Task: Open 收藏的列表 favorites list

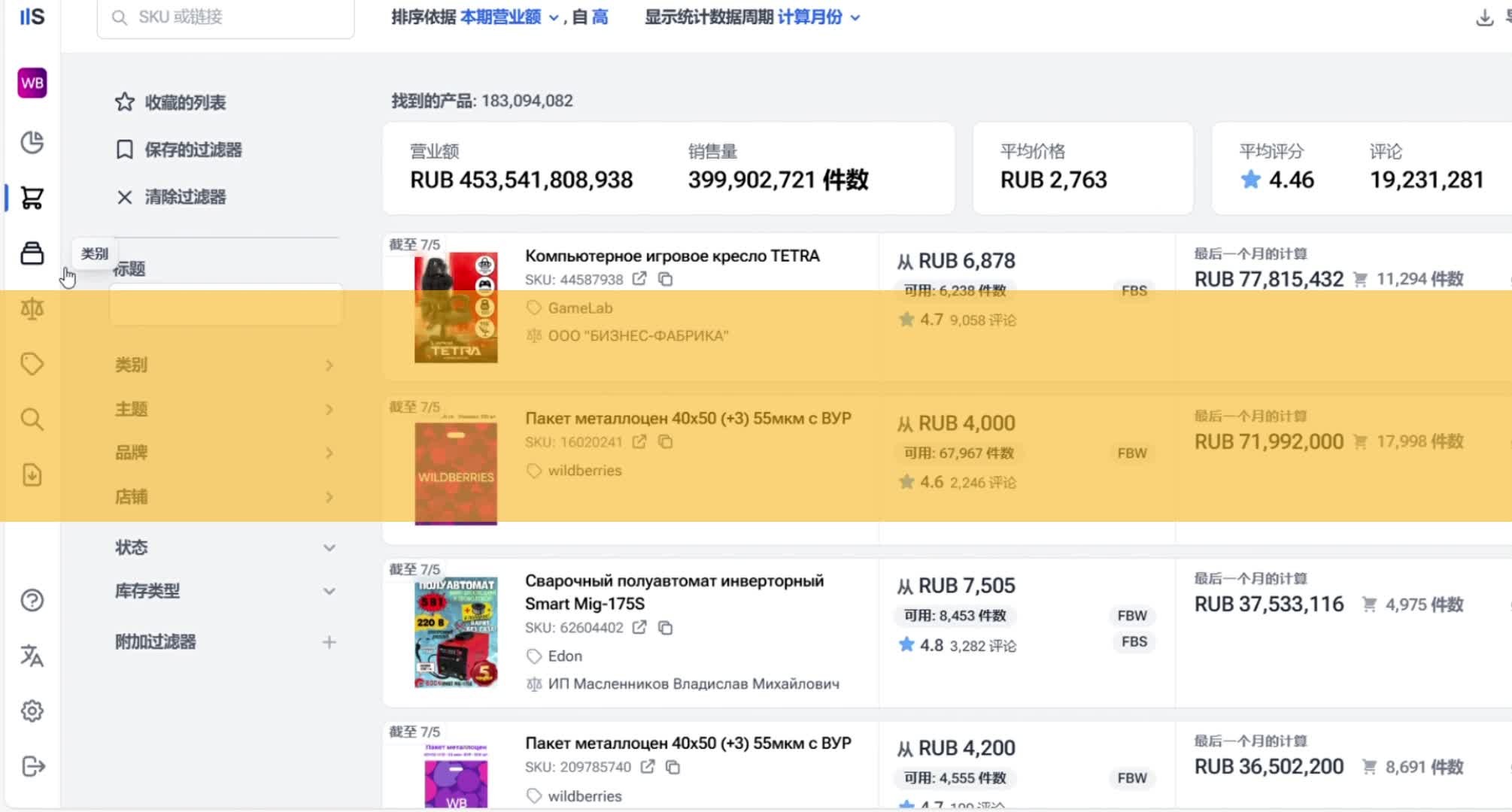Action: click(x=185, y=102)
